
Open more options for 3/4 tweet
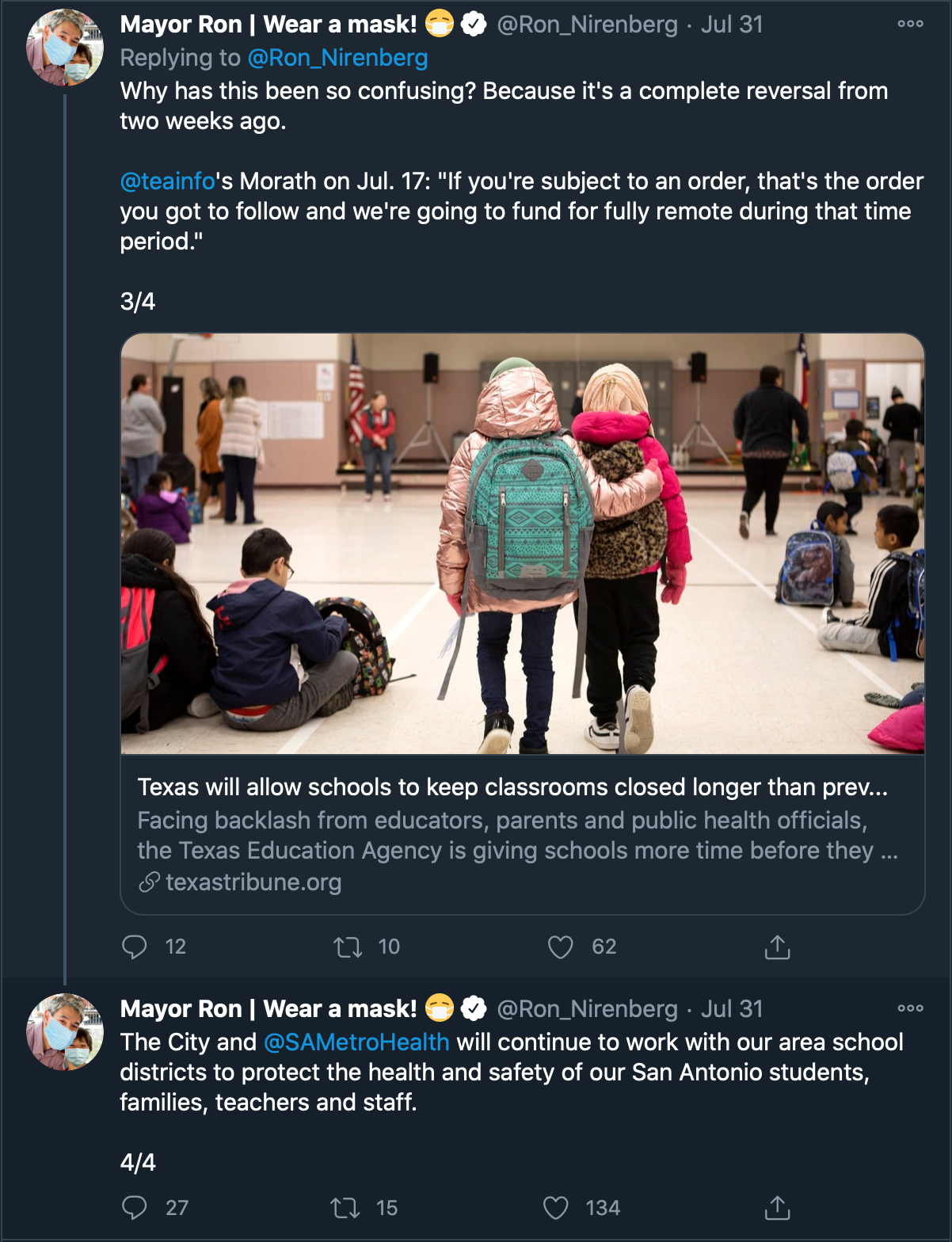[x=910, y=25]
